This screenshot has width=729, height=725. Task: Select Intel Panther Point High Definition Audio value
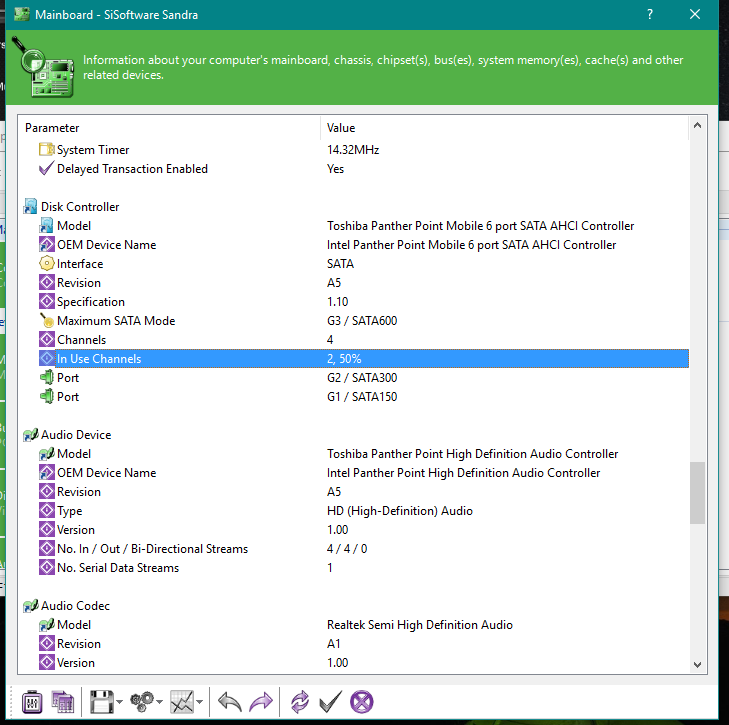464,473
